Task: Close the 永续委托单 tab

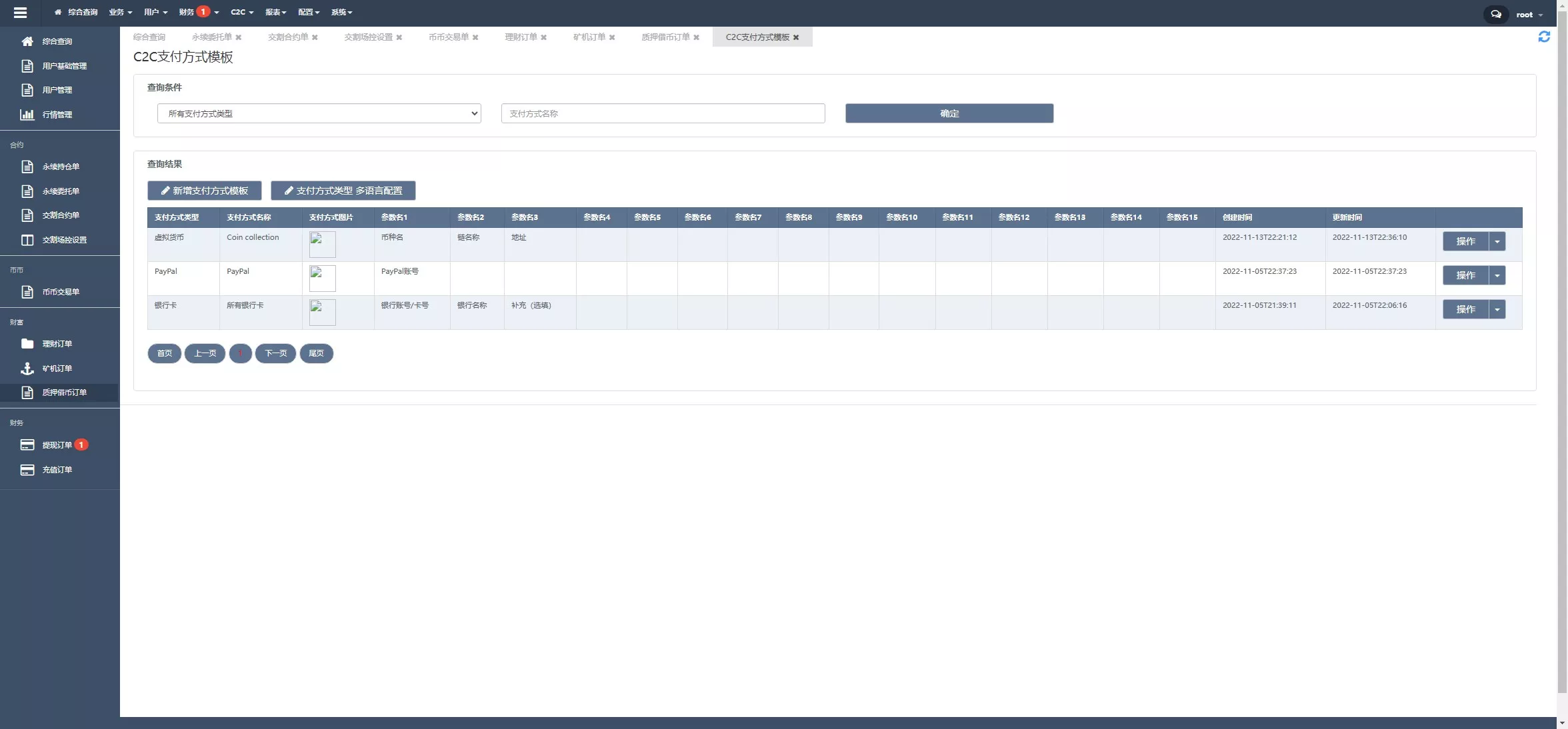Action: 239,37
